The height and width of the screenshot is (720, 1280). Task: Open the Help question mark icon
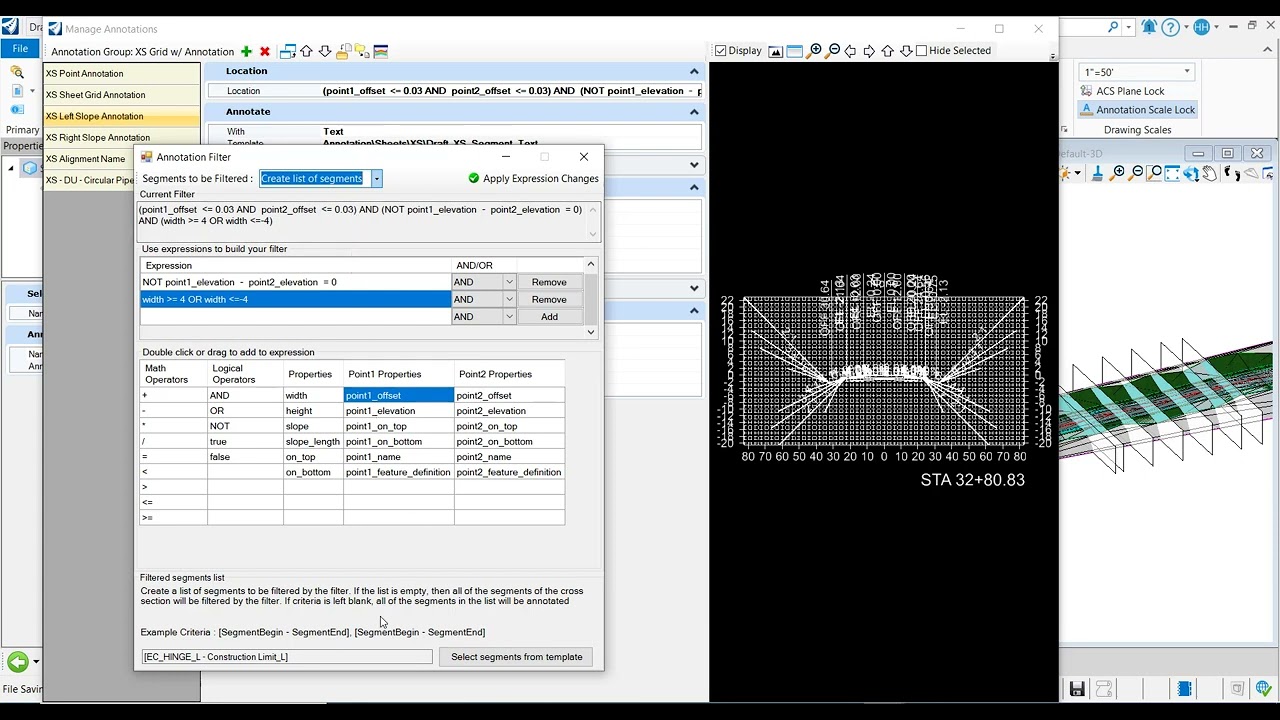click(x=1170, y=28)
